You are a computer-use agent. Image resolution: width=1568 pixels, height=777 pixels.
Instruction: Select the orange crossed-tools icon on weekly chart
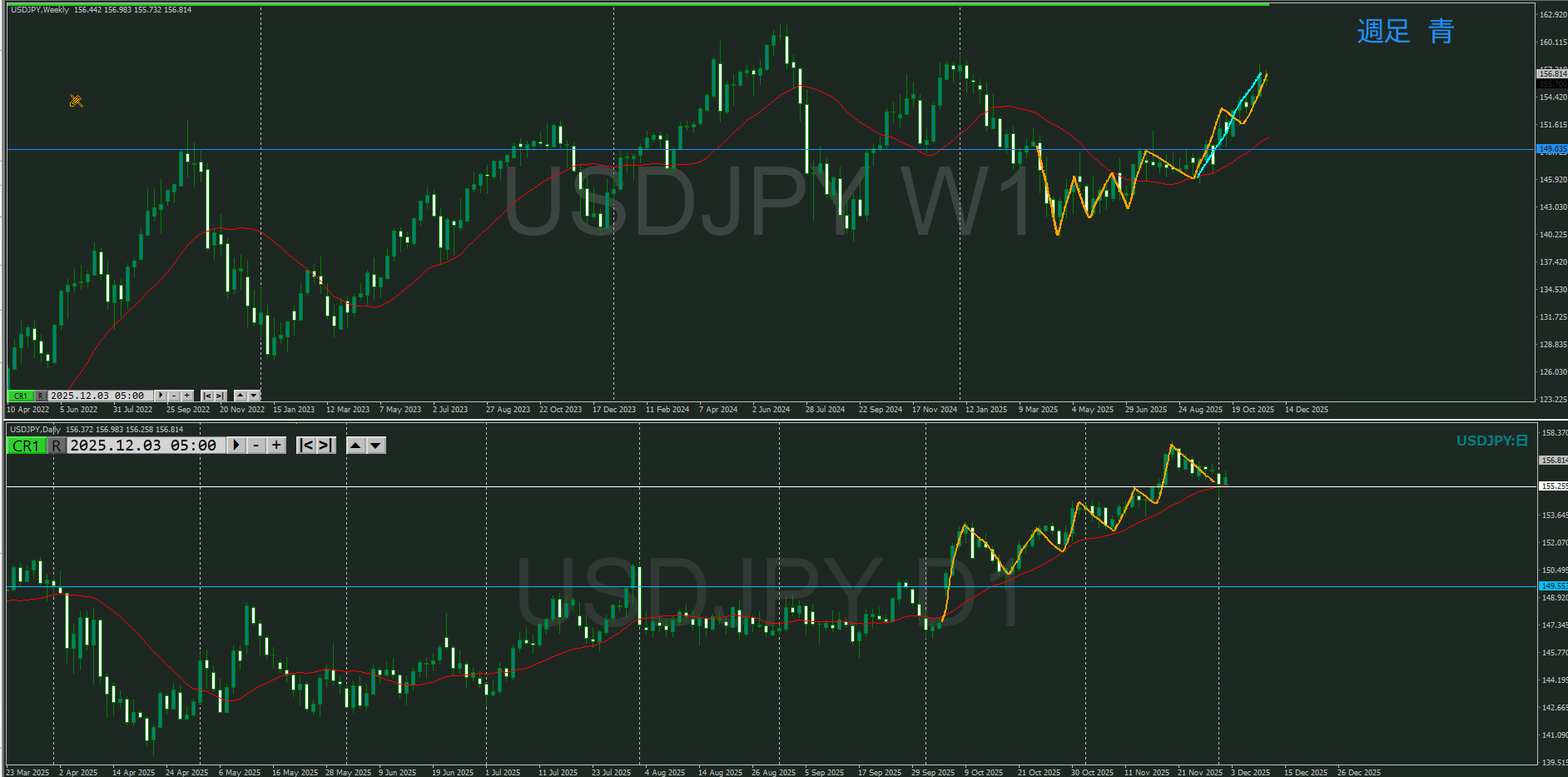coord(76,101)
